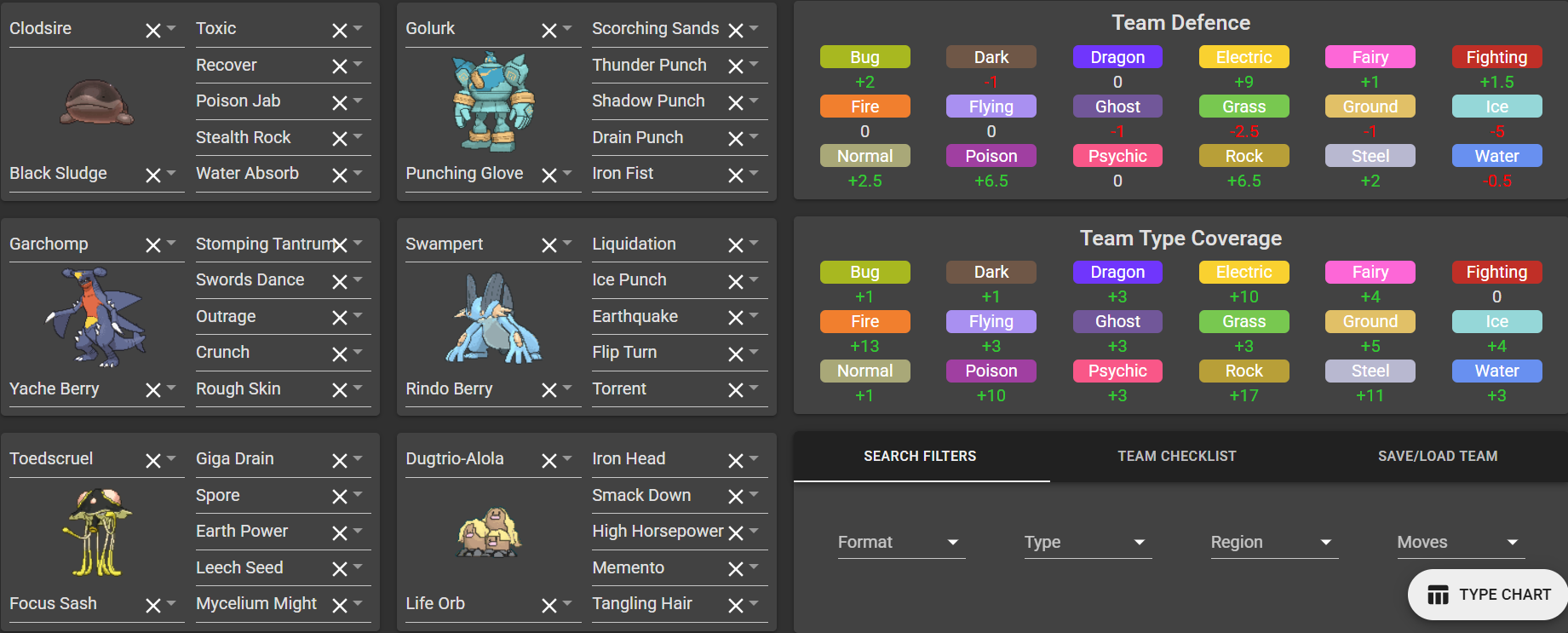
Task: Remove the Swords Dance move
Action: 340,282
